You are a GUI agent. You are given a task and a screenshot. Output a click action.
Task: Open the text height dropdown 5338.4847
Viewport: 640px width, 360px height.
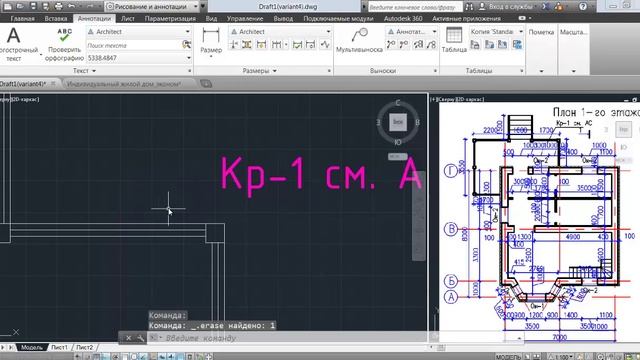click(x=139, y=58)
